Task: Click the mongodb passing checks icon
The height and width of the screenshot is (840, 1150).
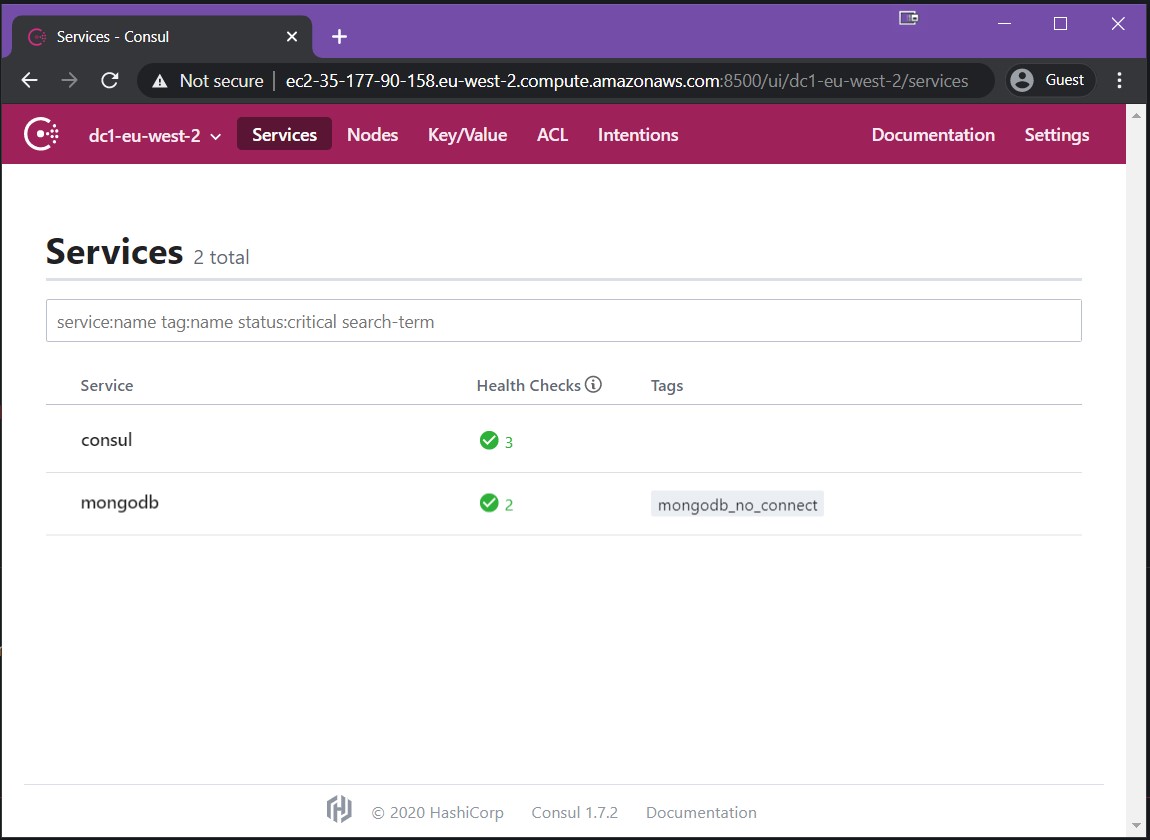Action: 488,503
